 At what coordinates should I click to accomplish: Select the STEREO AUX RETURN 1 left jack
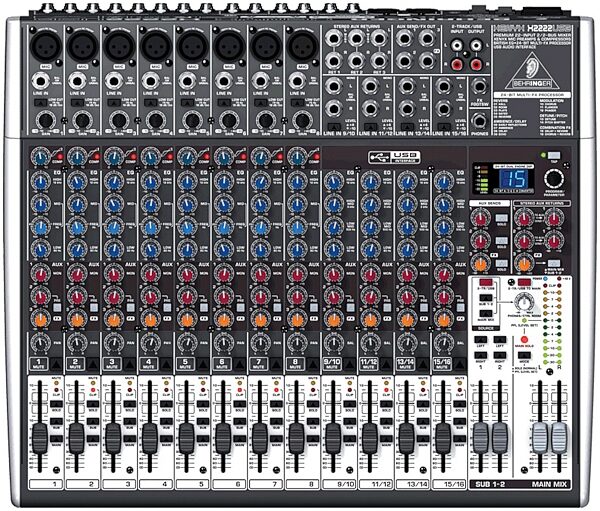coord(334,38)
